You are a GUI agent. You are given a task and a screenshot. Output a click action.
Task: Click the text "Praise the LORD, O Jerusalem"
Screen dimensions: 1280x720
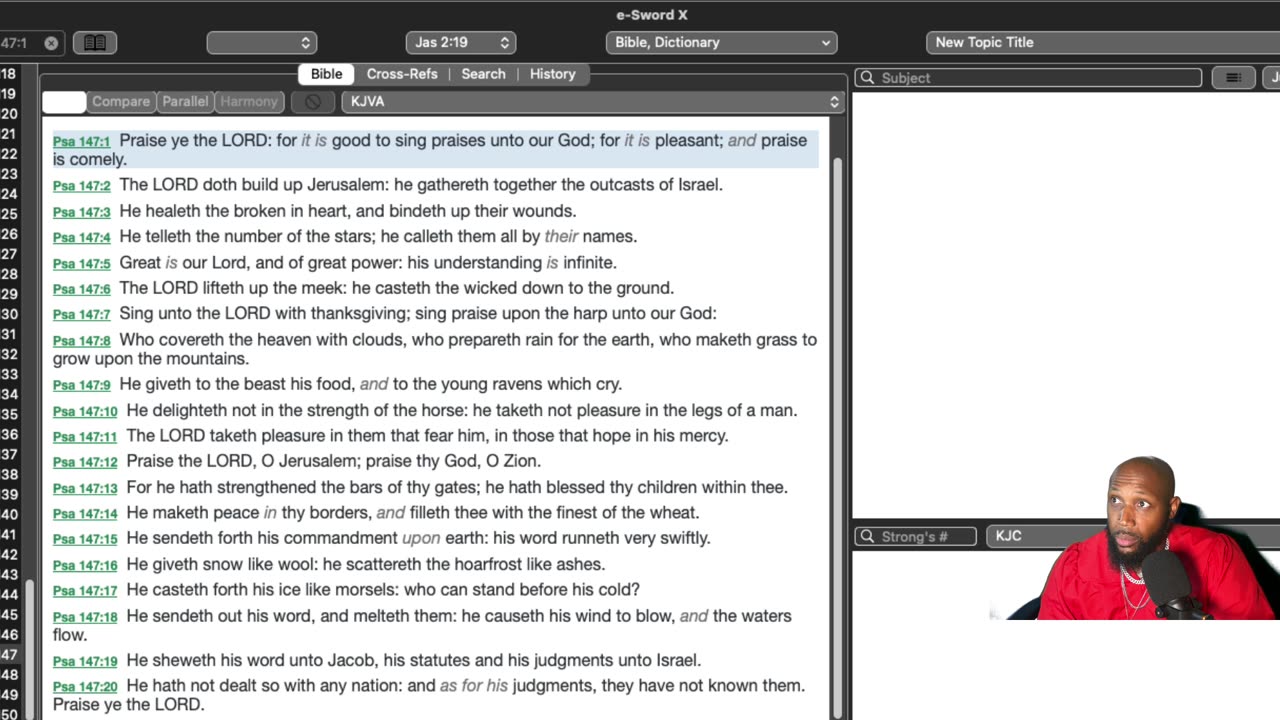[x=241, y=461]
